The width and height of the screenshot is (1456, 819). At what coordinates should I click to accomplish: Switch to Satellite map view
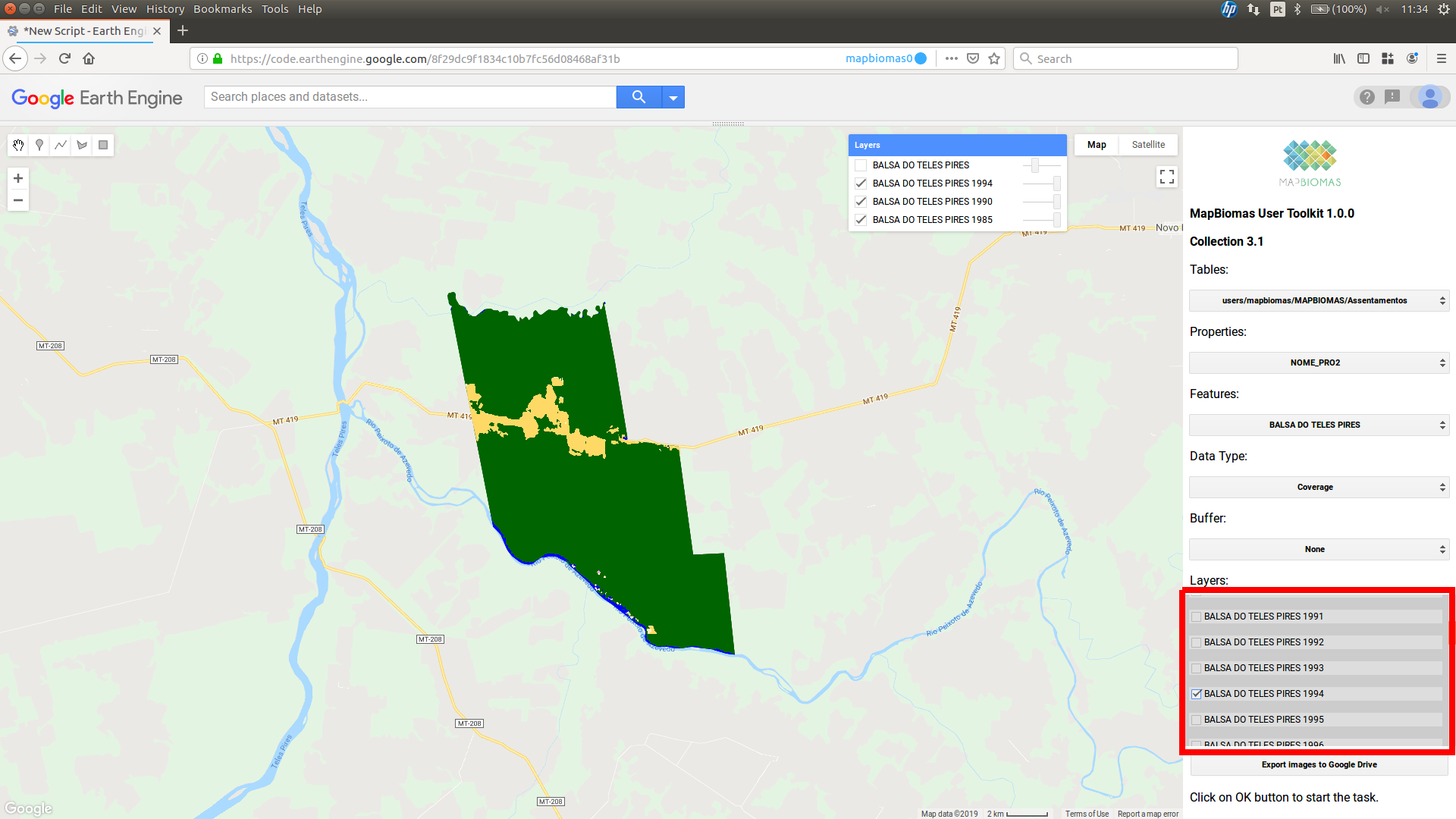pyautogui.click(x=1148, y=145)
